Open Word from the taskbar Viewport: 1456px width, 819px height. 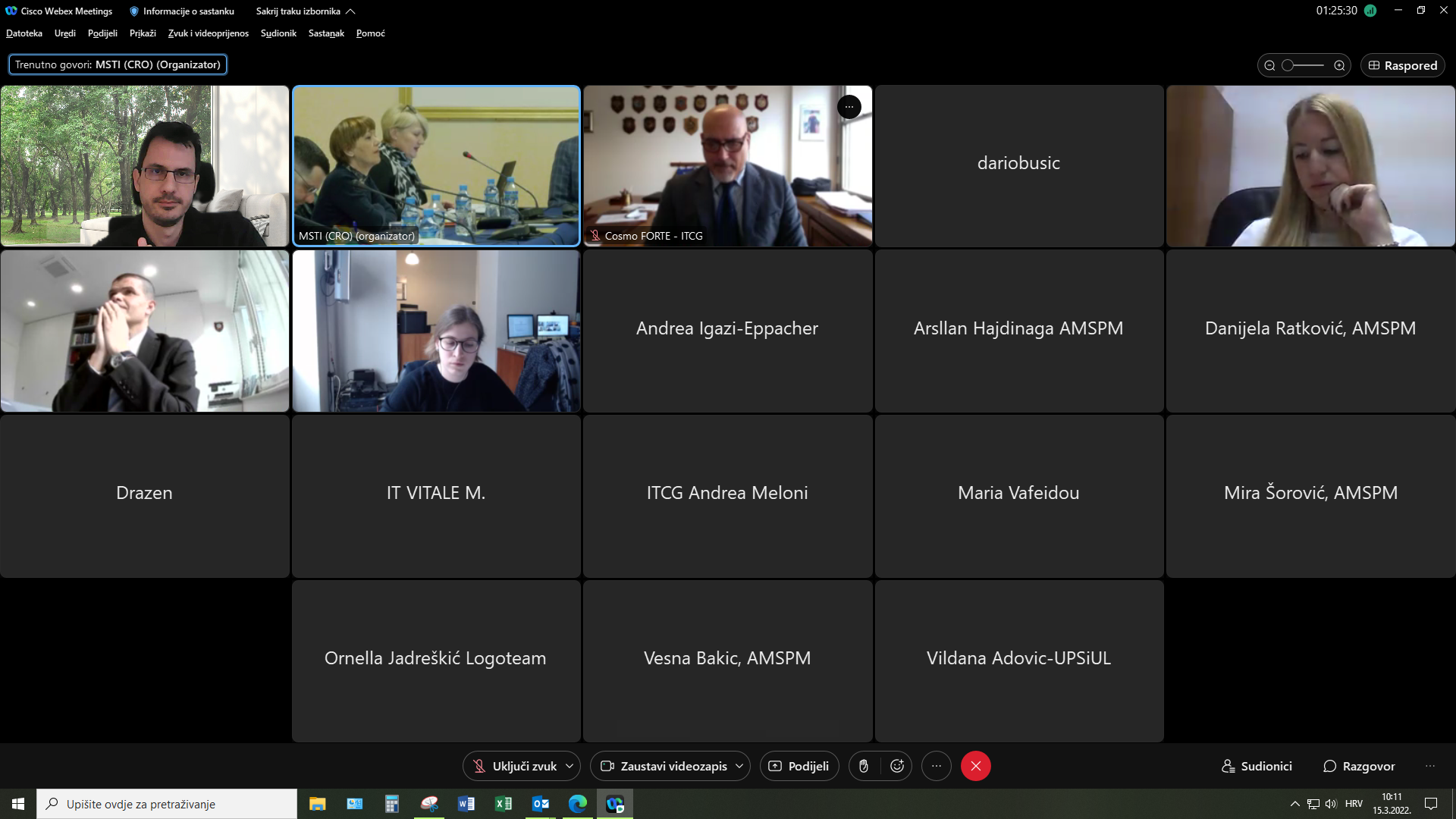click(466, 804)
